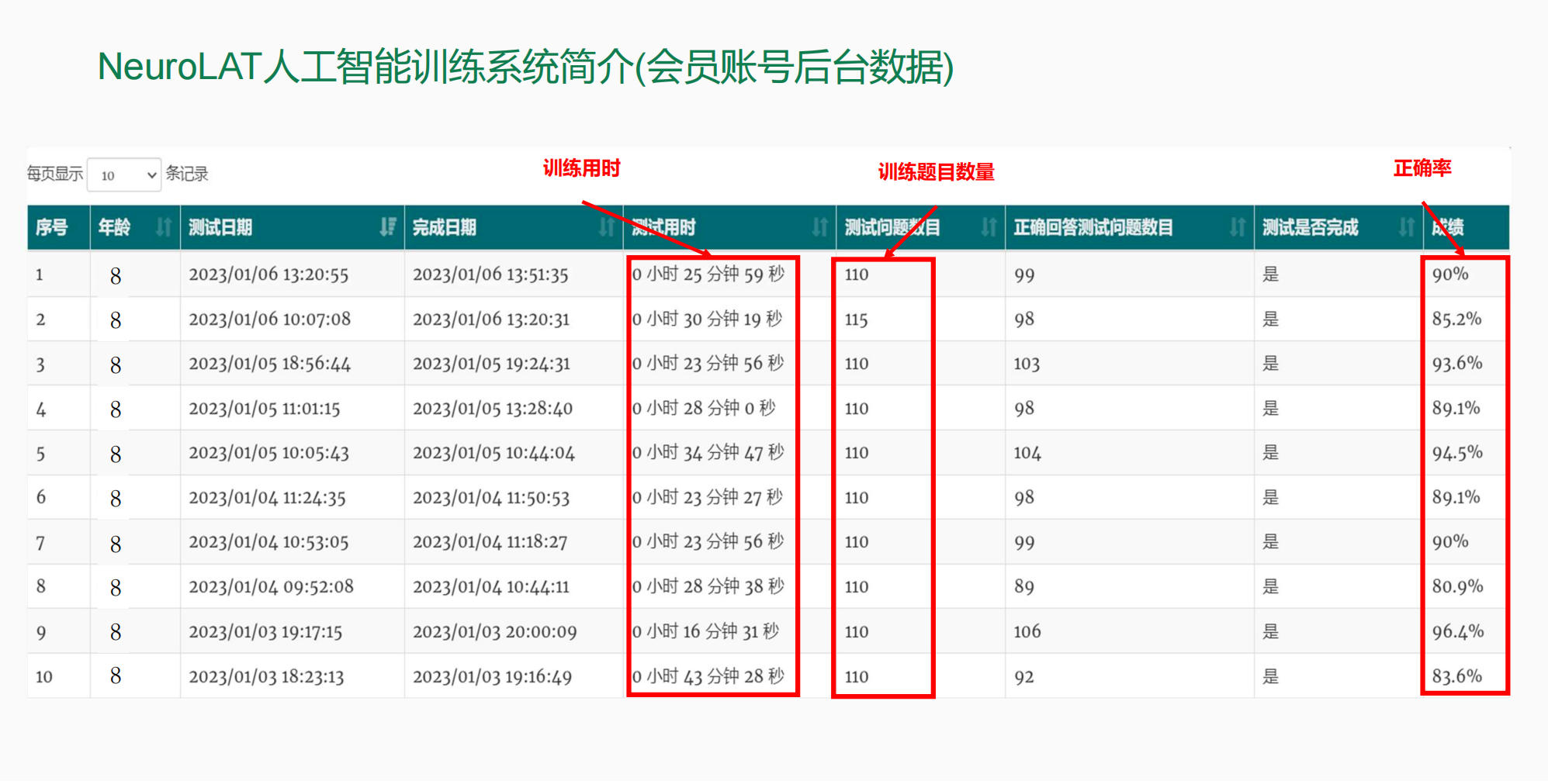Click correct answers value 104
Viewport: 1548px width, 784px height.
pos(1027,453)
